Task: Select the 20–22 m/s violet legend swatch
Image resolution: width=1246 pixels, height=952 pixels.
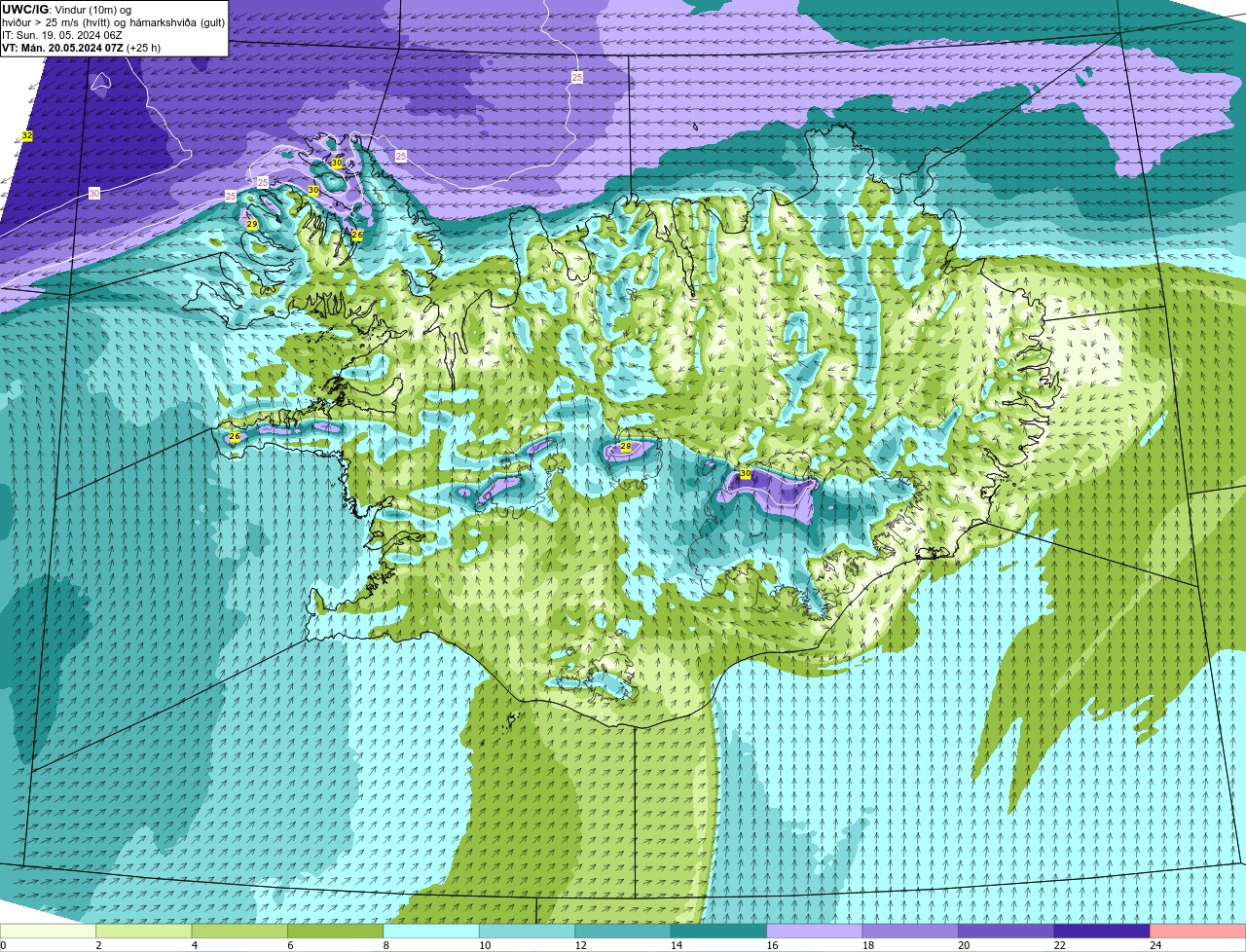Action: click(1007, 931)
